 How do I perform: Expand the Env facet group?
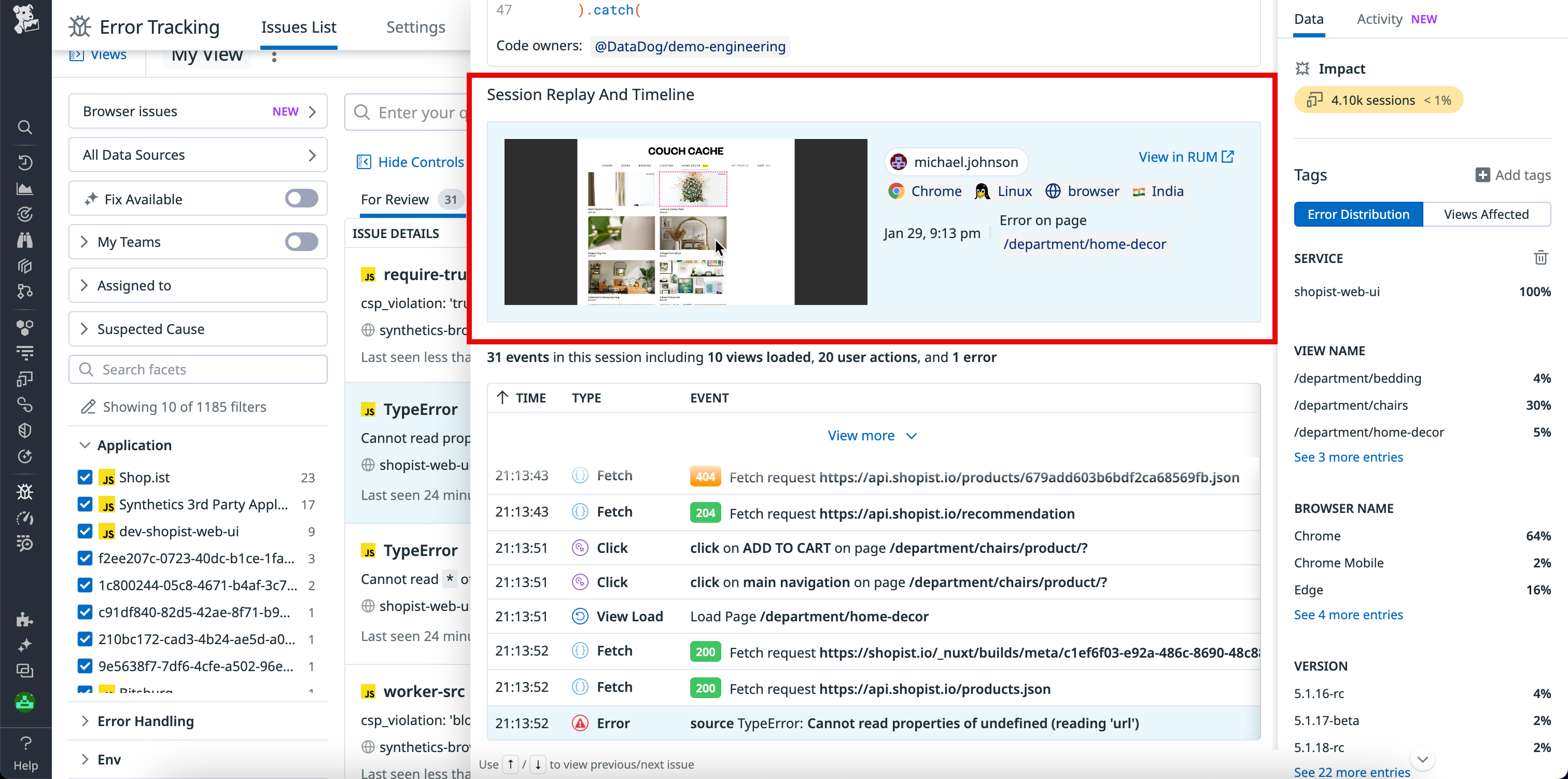coord(84,759)
